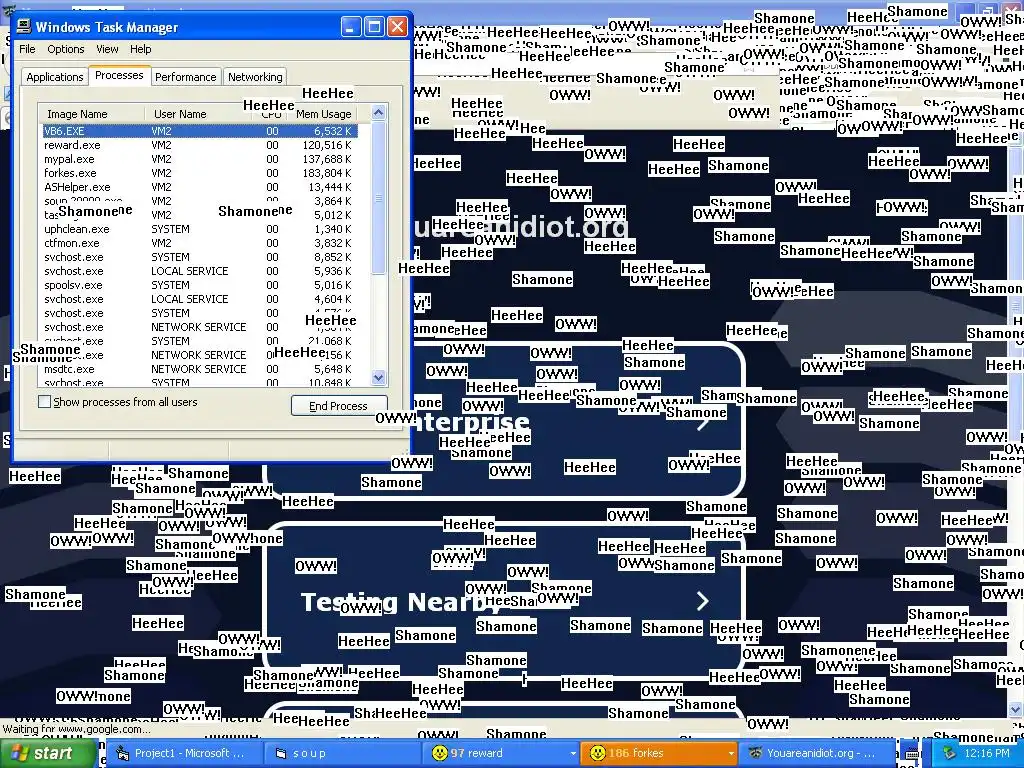1024x768 pixels.
Task: Select the spoolsv.exe process row
Action: tap(199, 285)
